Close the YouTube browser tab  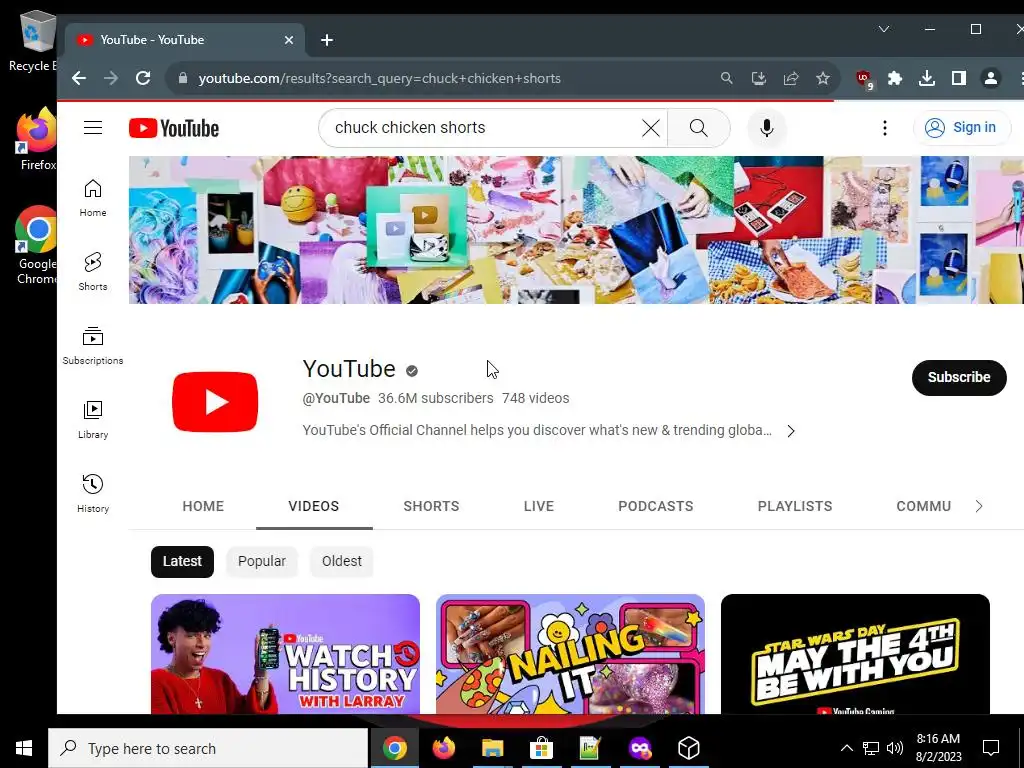289,40
